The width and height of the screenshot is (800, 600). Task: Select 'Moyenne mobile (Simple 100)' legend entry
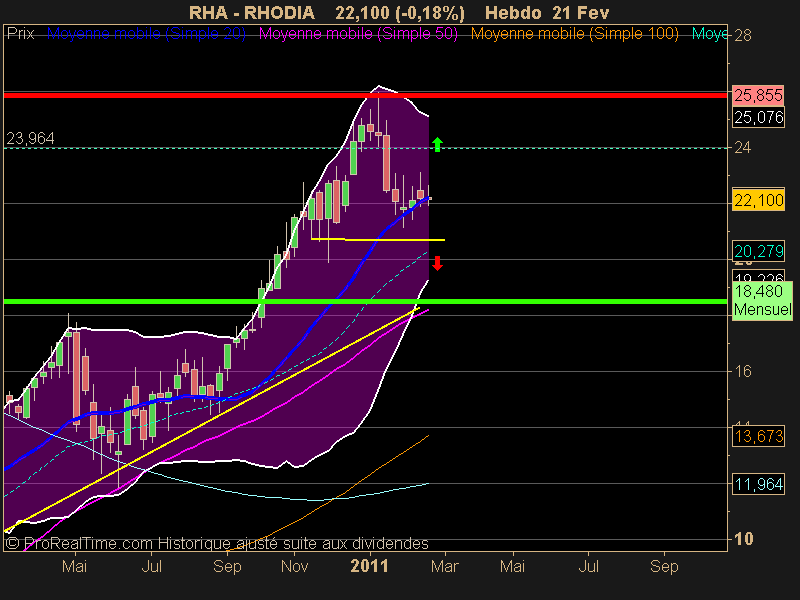point(574,34)
